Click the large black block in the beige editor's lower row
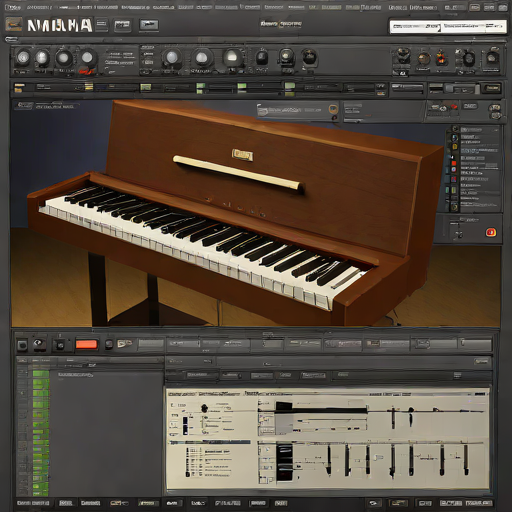 click(x=285, y=462)
